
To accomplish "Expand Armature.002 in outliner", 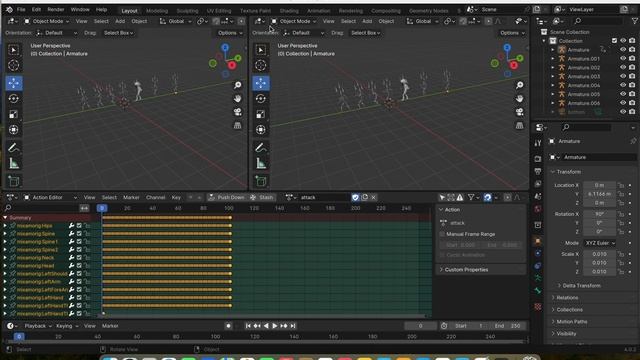I will click(x=553, y=67).
